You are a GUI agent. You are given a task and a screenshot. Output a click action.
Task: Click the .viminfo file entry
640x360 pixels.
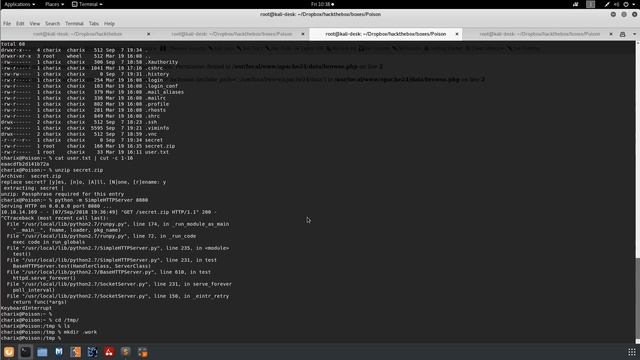(157, 128)
